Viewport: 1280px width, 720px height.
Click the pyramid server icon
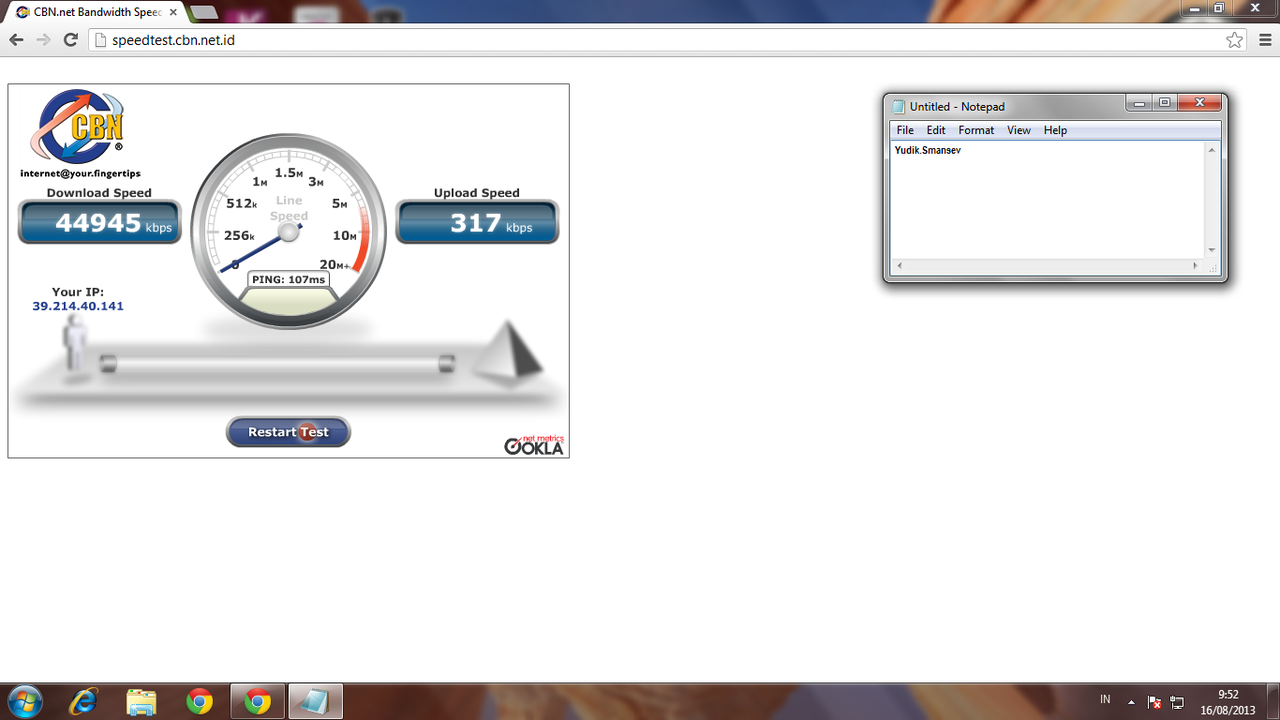tap(507, 353)
